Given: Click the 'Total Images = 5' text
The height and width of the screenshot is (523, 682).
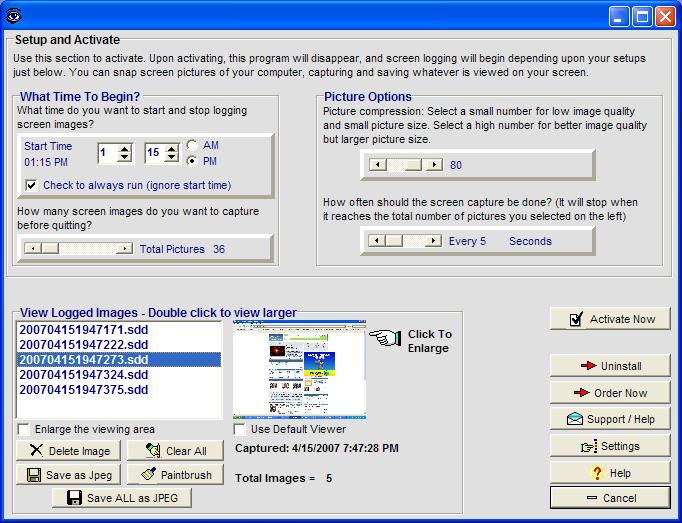Looking at the screenshot, I should point(284,478).
